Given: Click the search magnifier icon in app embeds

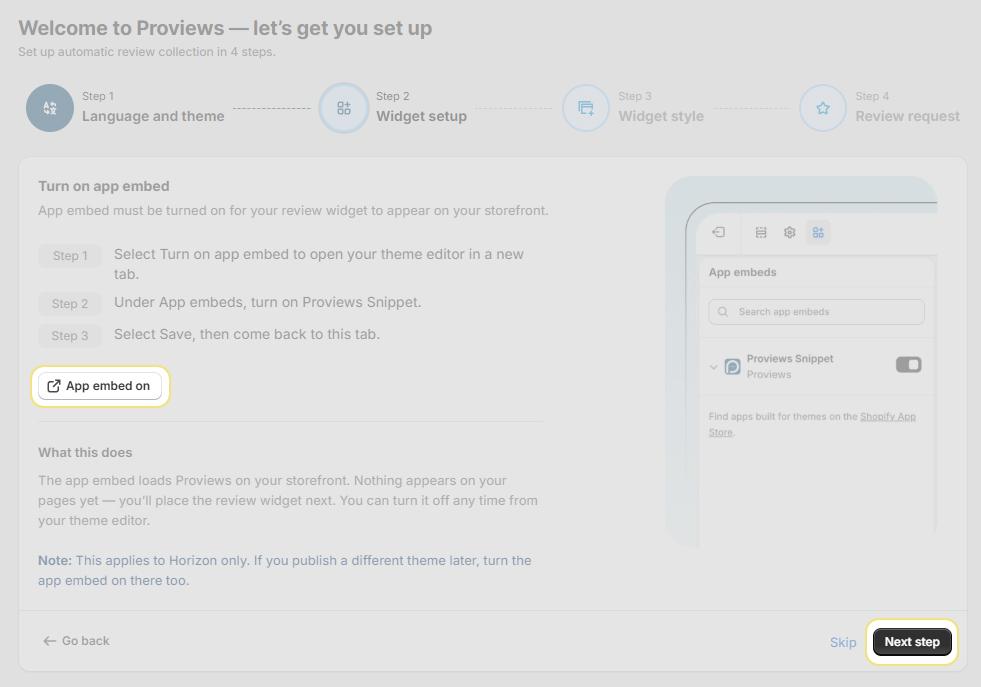Looking at the screenshot, I should click(x=723, y=312).
